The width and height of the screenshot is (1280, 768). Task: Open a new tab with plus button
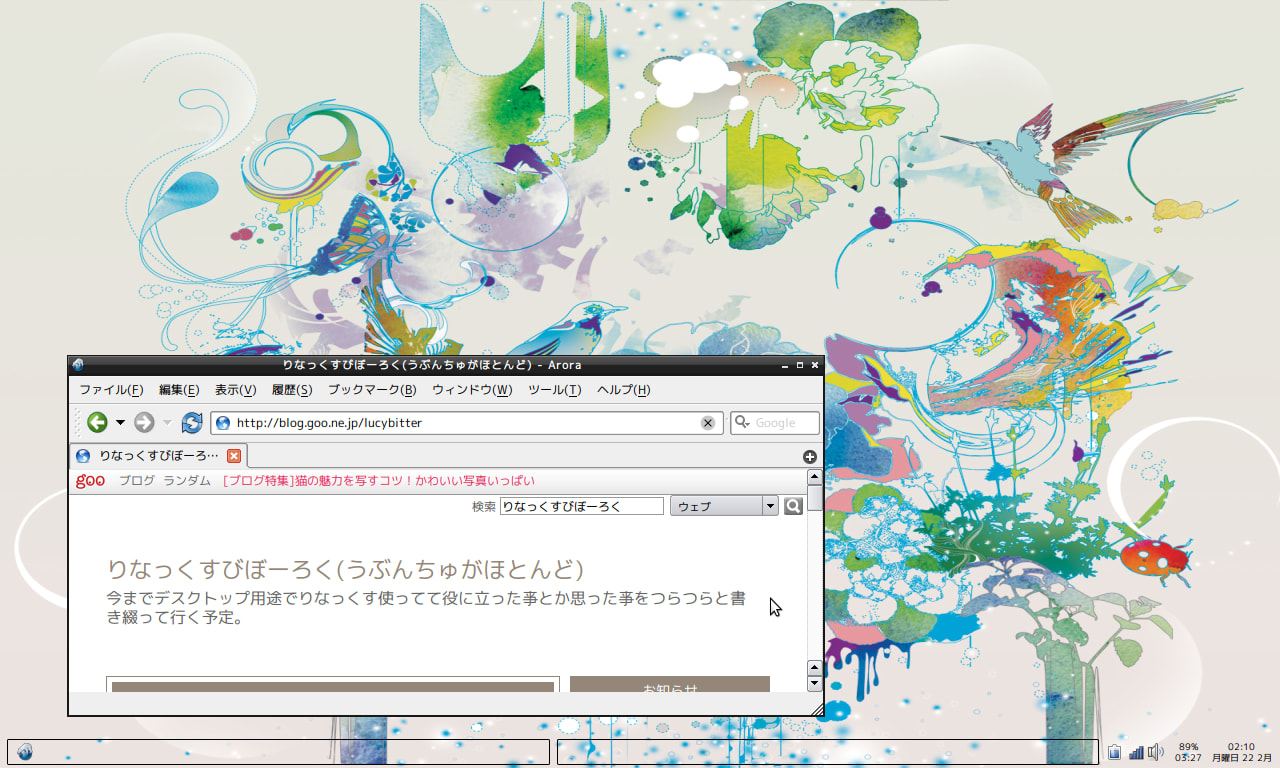(810, 457)
